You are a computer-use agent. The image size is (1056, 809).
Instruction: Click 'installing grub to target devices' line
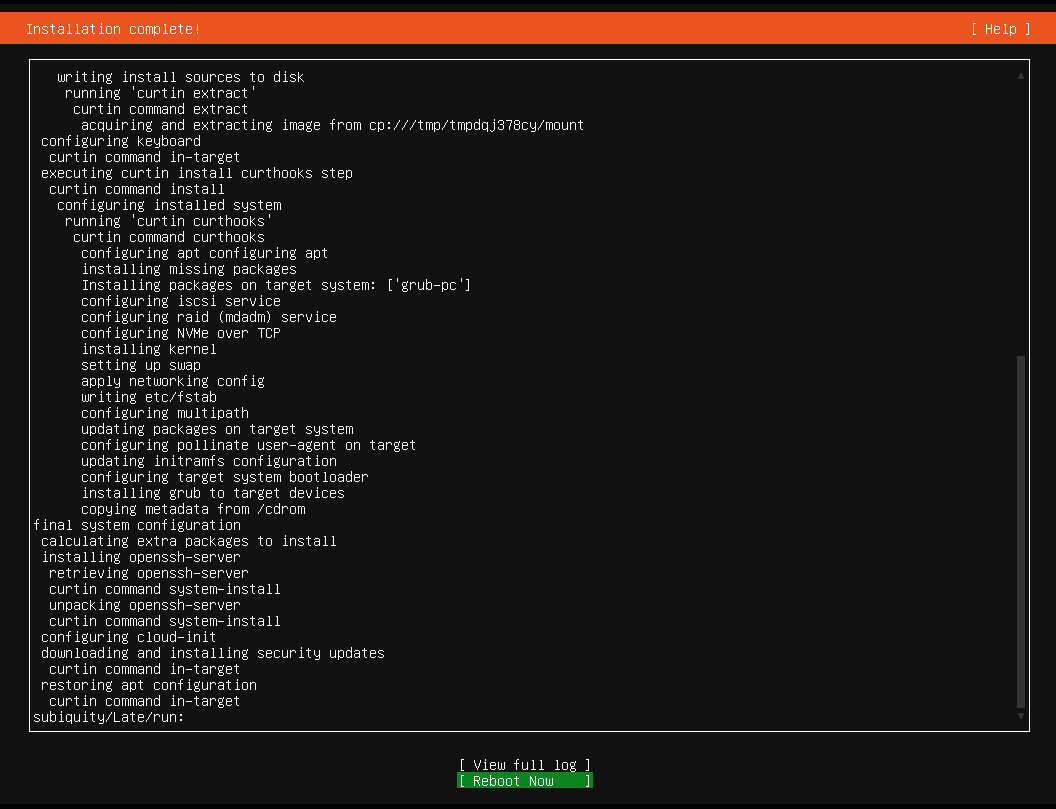point(213,493)
